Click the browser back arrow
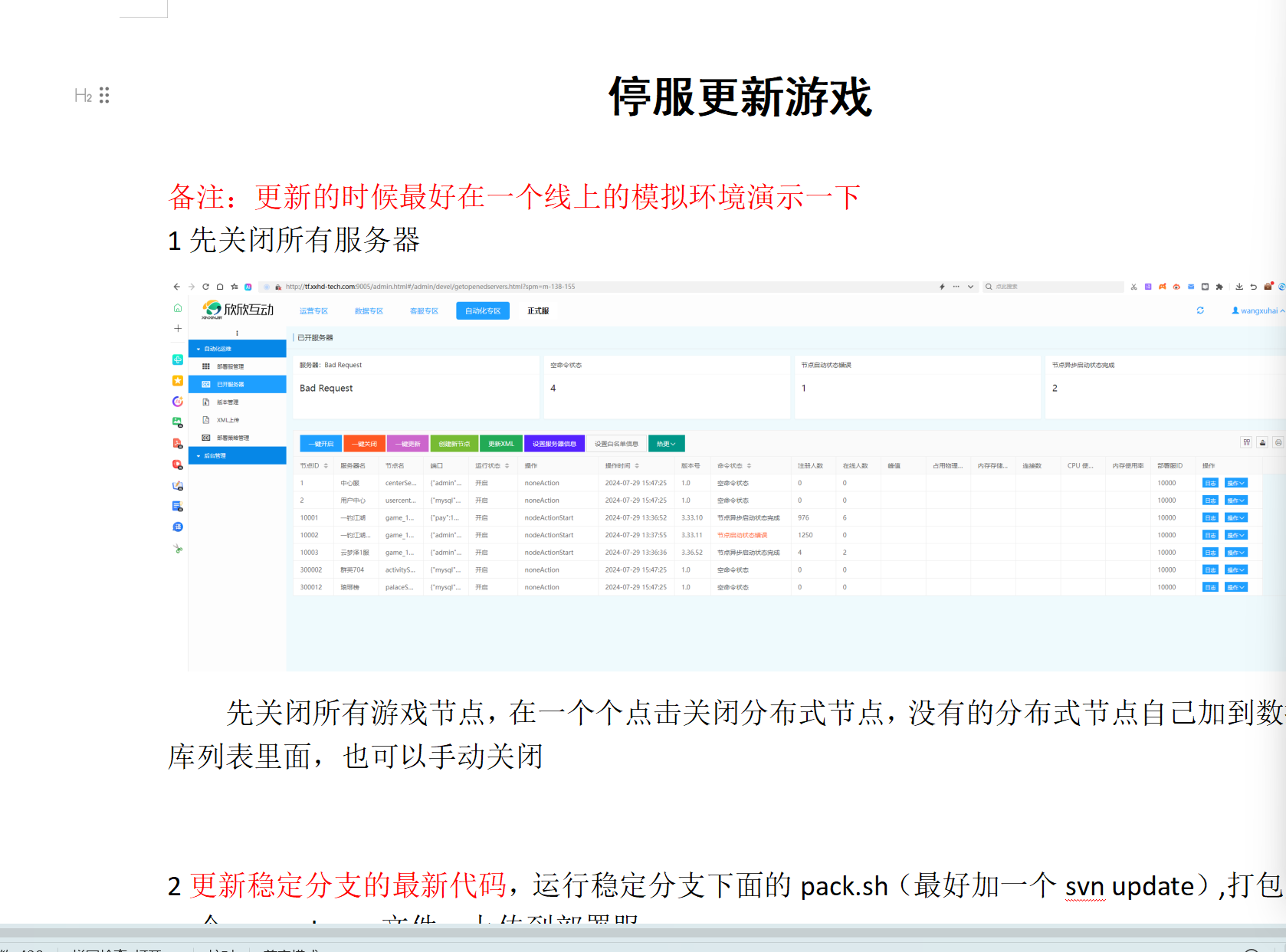The width and height of the screenshot is (1286, 952). tap(177, 287)
